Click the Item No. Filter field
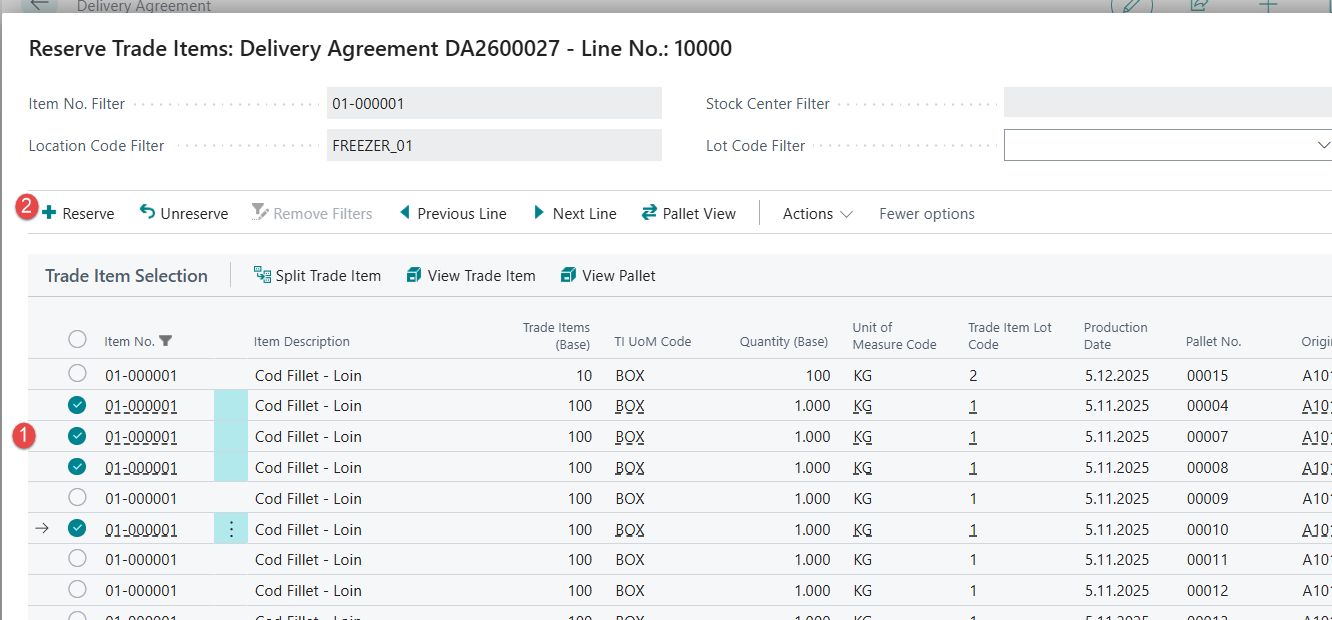The width and height of the screenshot is (1332, 620). [494, 103]
